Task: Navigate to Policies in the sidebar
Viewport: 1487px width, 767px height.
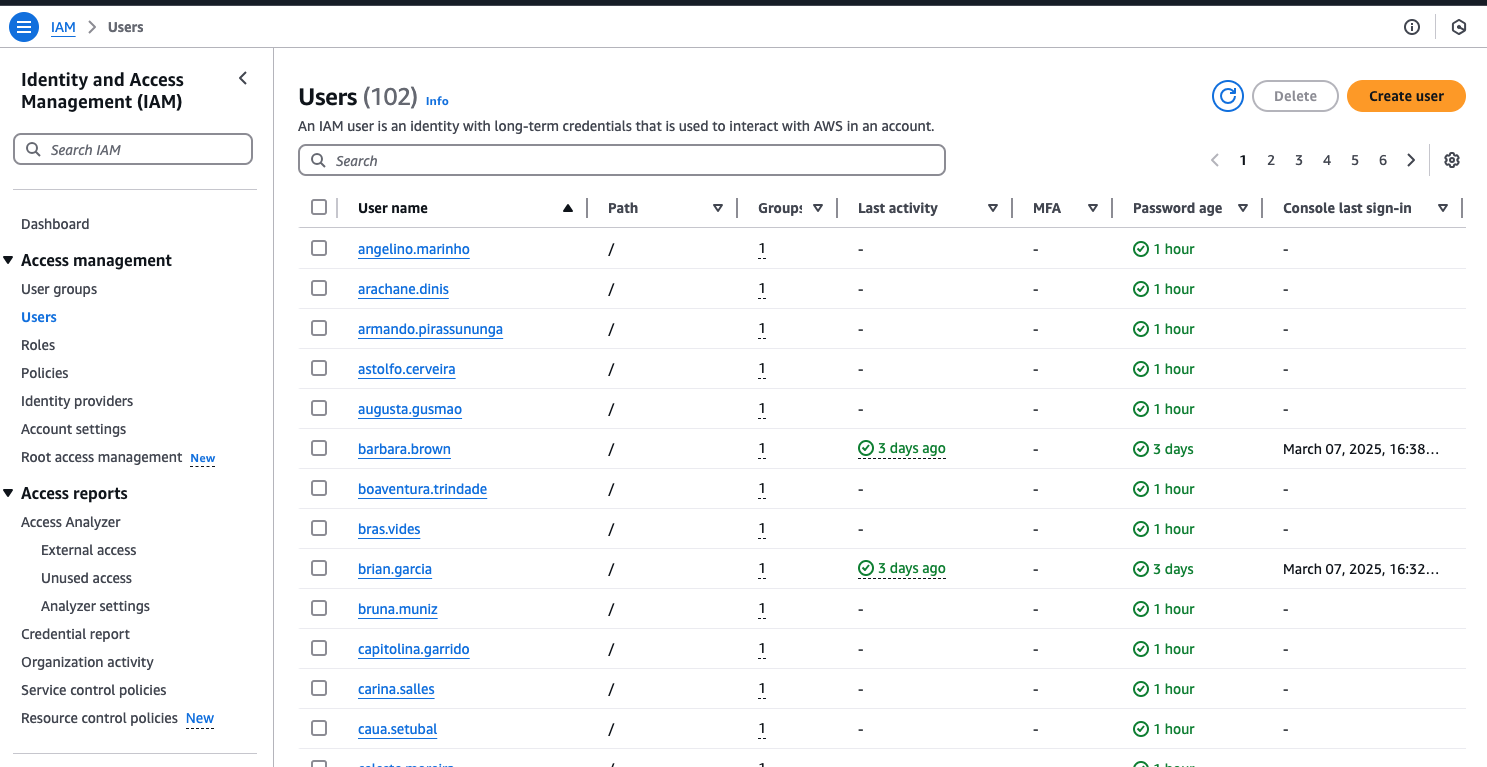Action: [45, 373]
